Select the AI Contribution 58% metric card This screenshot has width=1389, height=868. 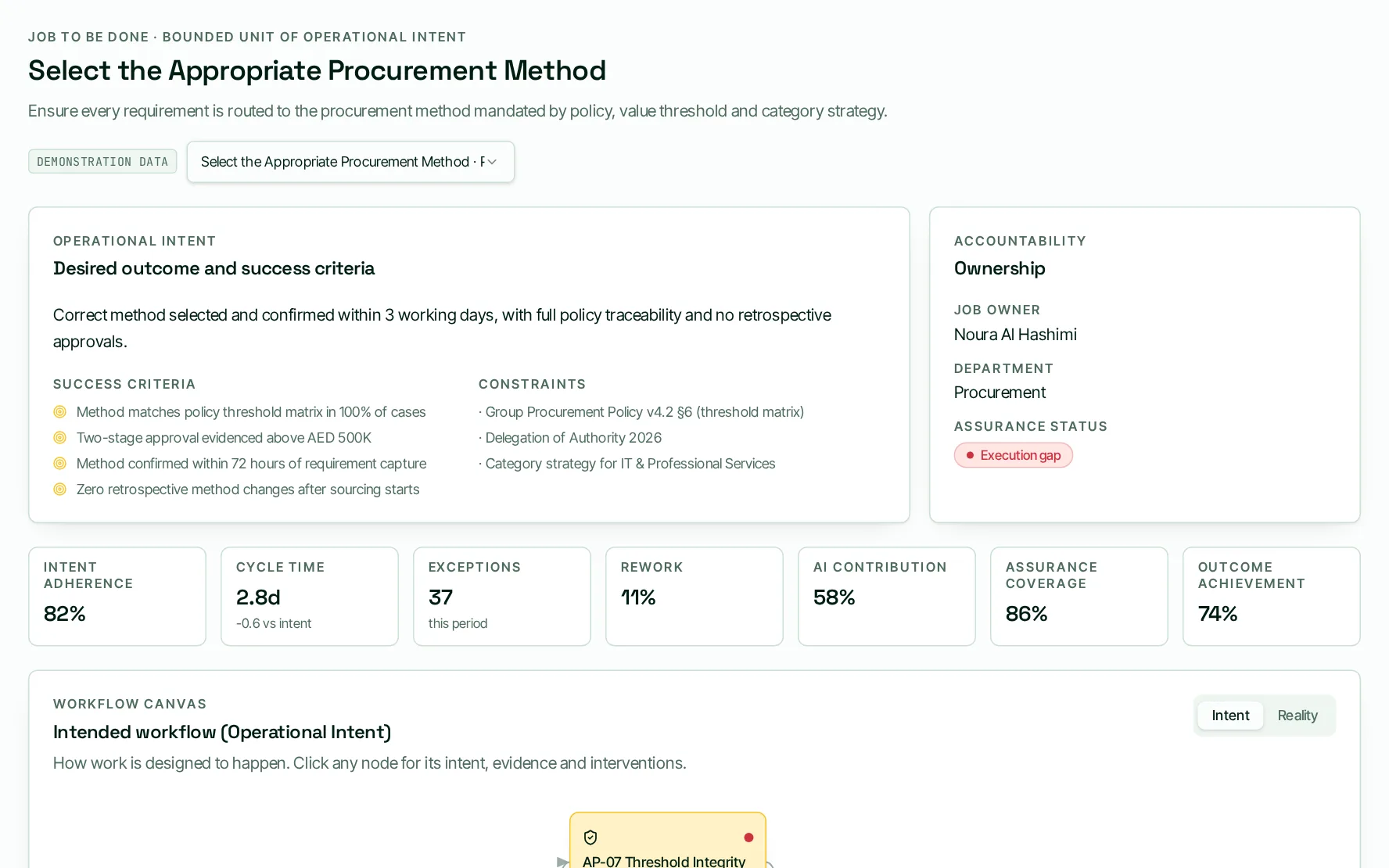(887, 597)
